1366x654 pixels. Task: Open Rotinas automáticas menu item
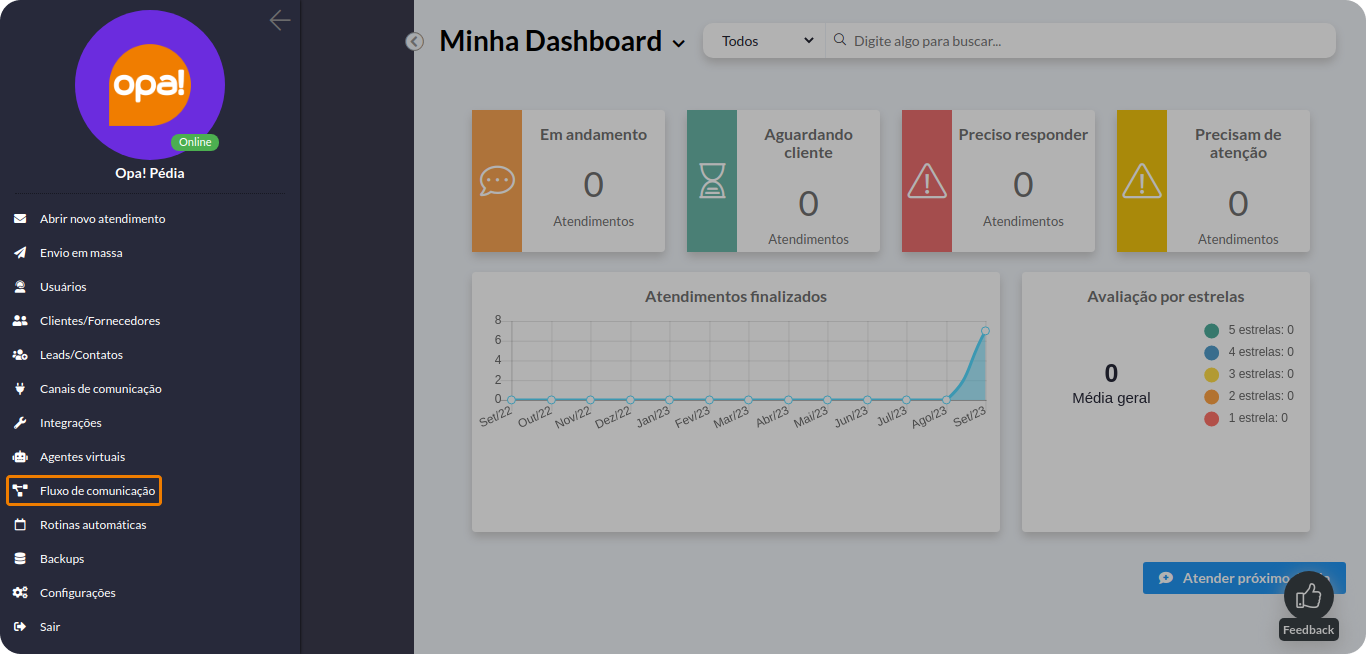[x=93, y=525]
